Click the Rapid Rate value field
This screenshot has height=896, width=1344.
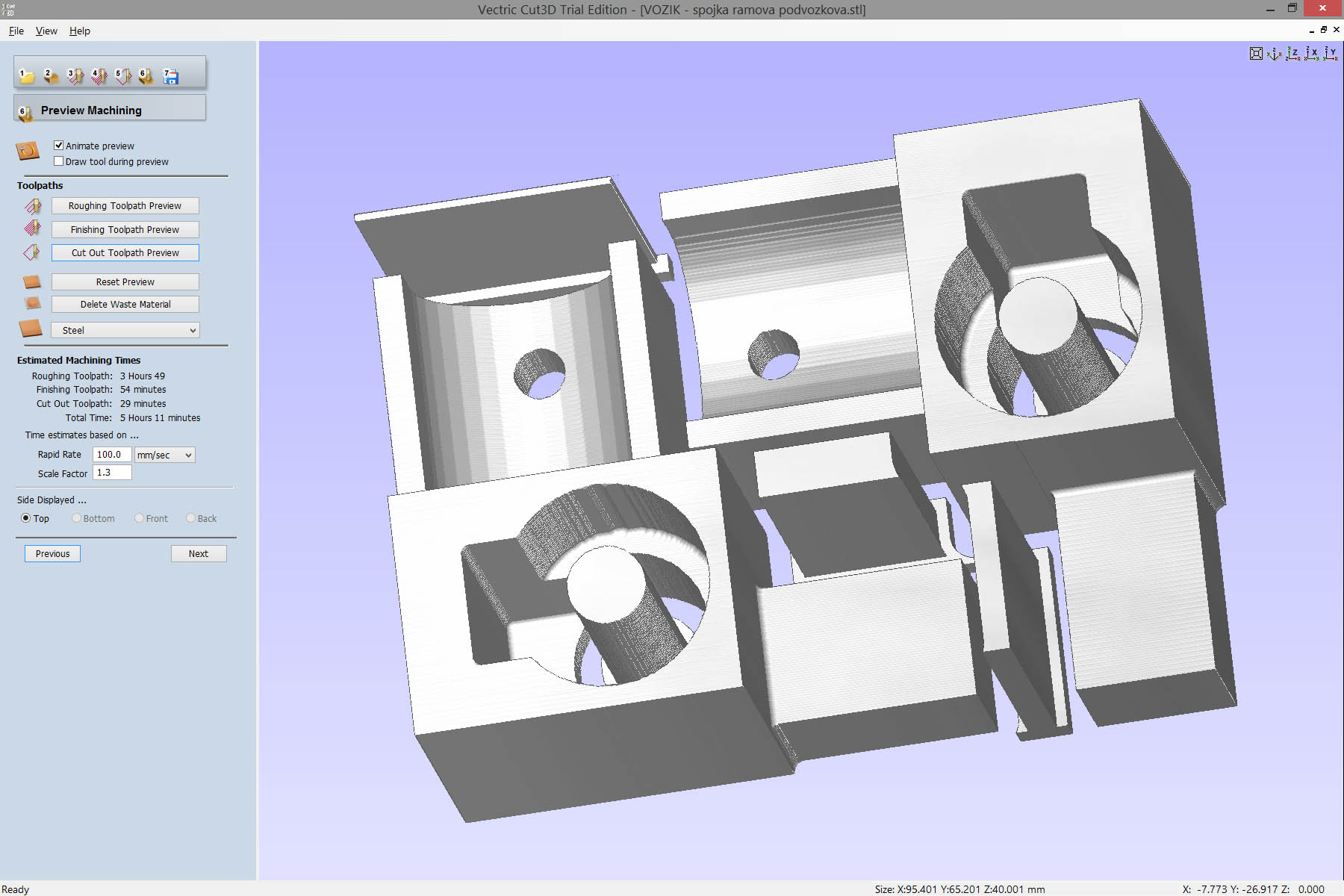[112, 455]
